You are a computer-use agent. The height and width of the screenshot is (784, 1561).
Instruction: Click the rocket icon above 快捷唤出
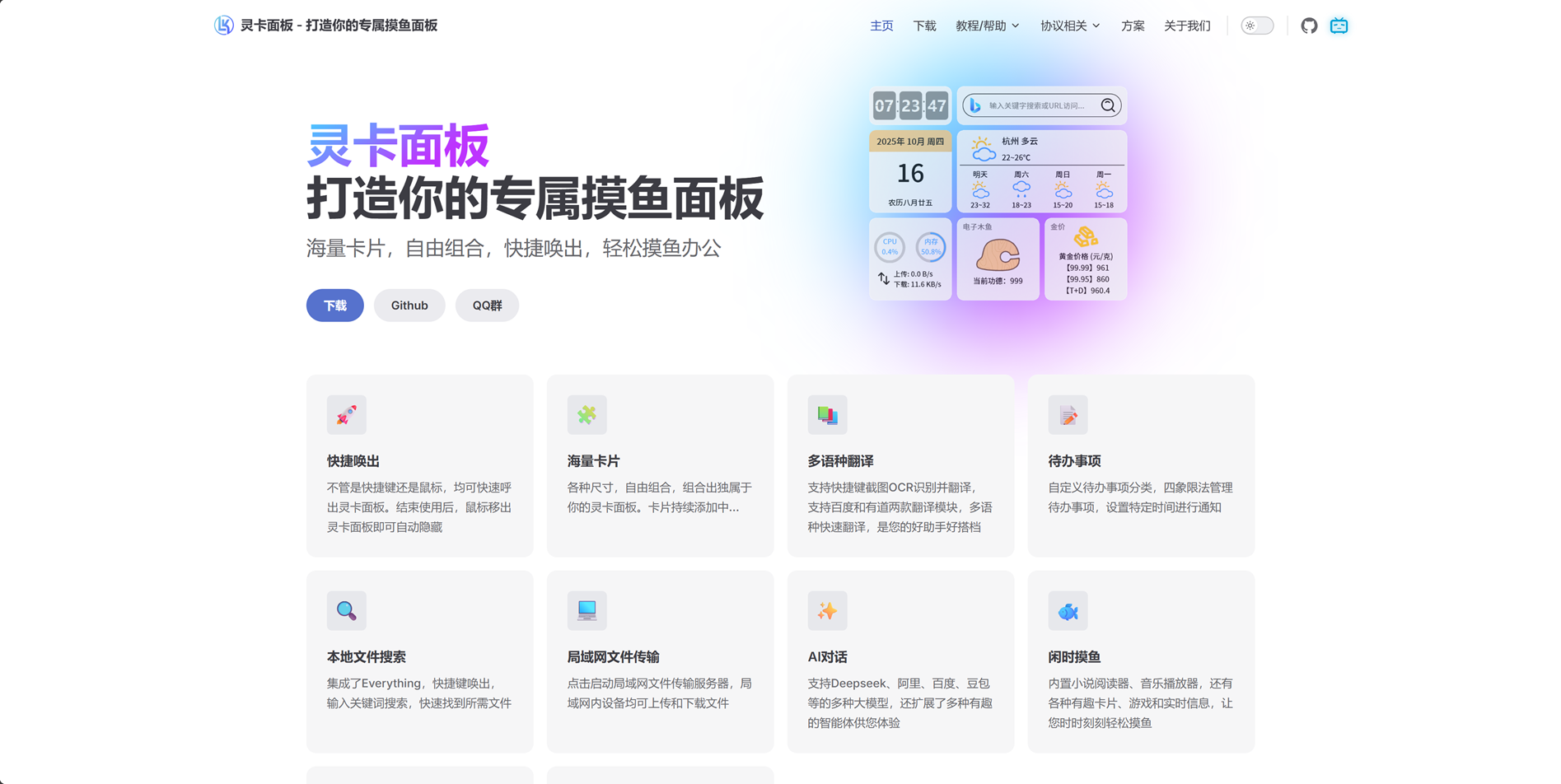[x=346, y=415]
